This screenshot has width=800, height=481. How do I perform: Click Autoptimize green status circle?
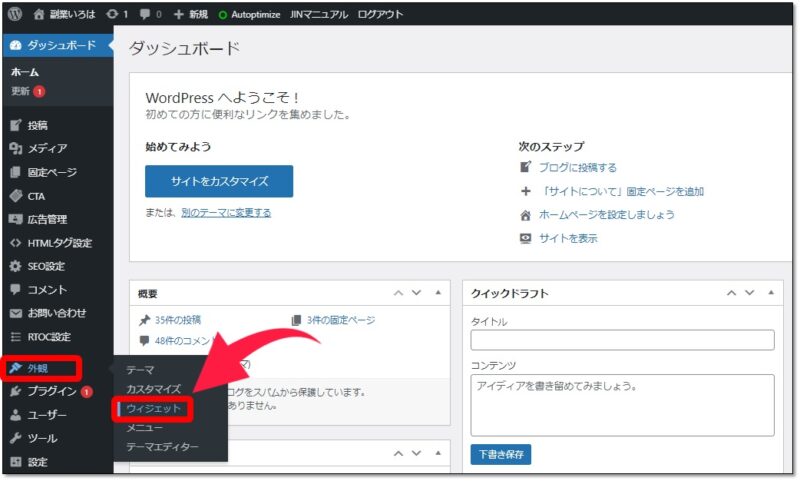222,15
